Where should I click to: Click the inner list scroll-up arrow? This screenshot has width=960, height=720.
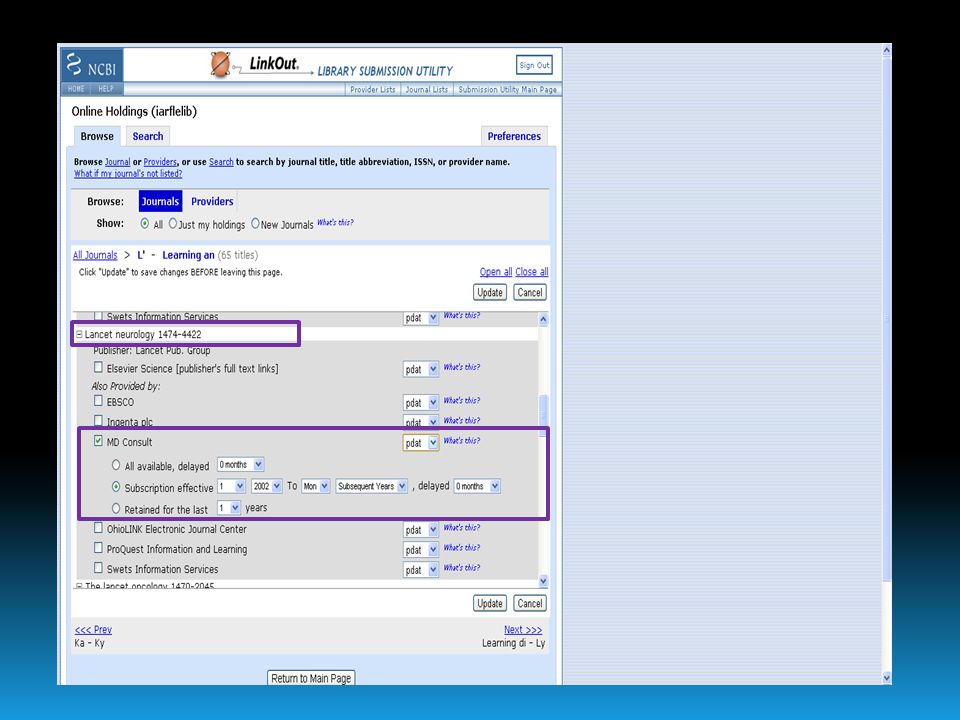pyautogui.click(x=543, y=319)
